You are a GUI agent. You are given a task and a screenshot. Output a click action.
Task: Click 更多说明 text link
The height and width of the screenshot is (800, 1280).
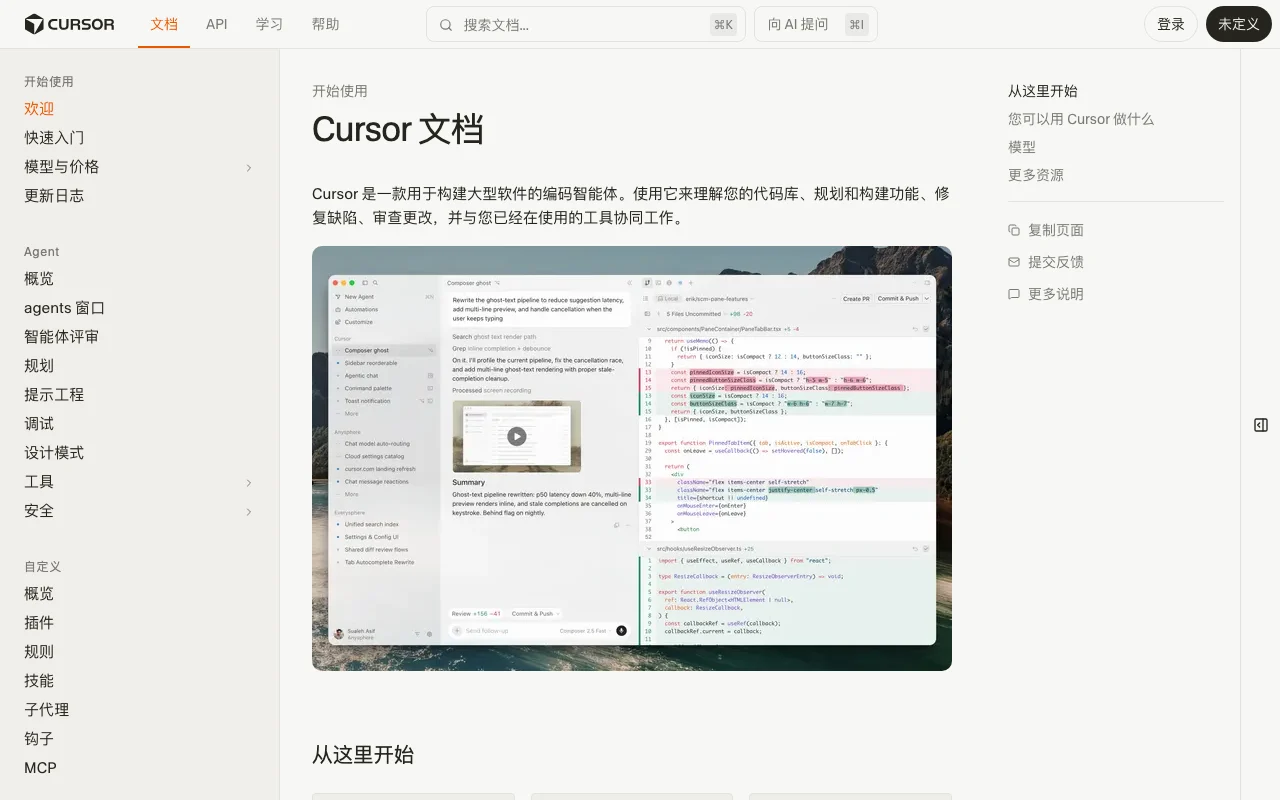[1056, 294]
